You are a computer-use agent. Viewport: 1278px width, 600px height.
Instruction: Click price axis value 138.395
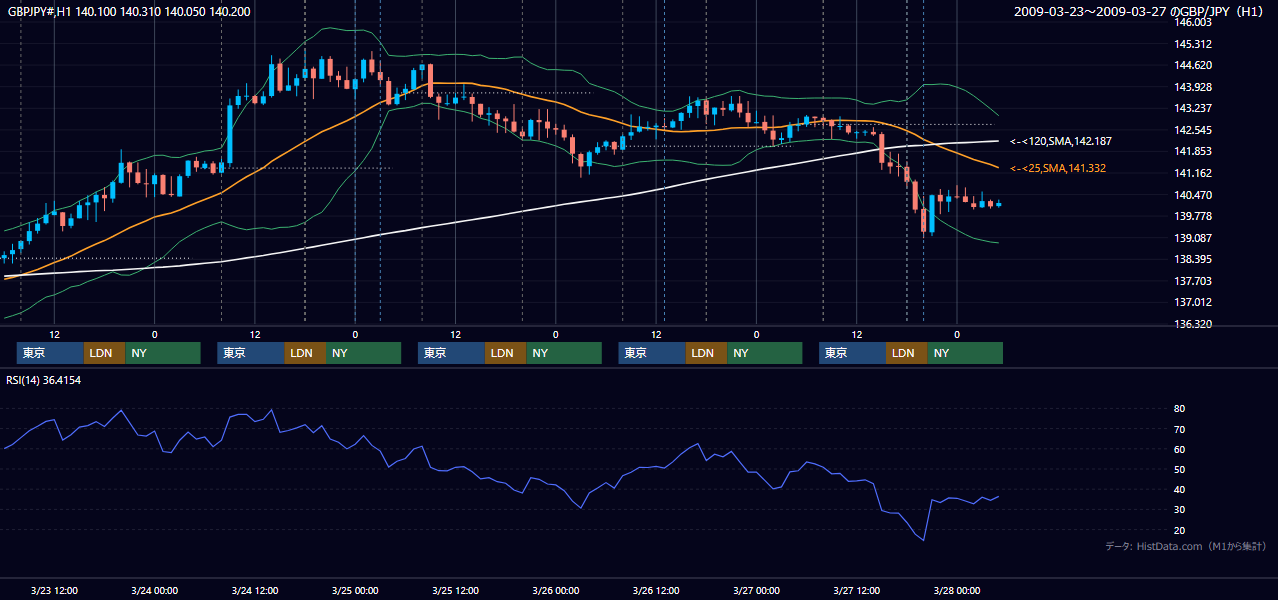(1192, 259)
